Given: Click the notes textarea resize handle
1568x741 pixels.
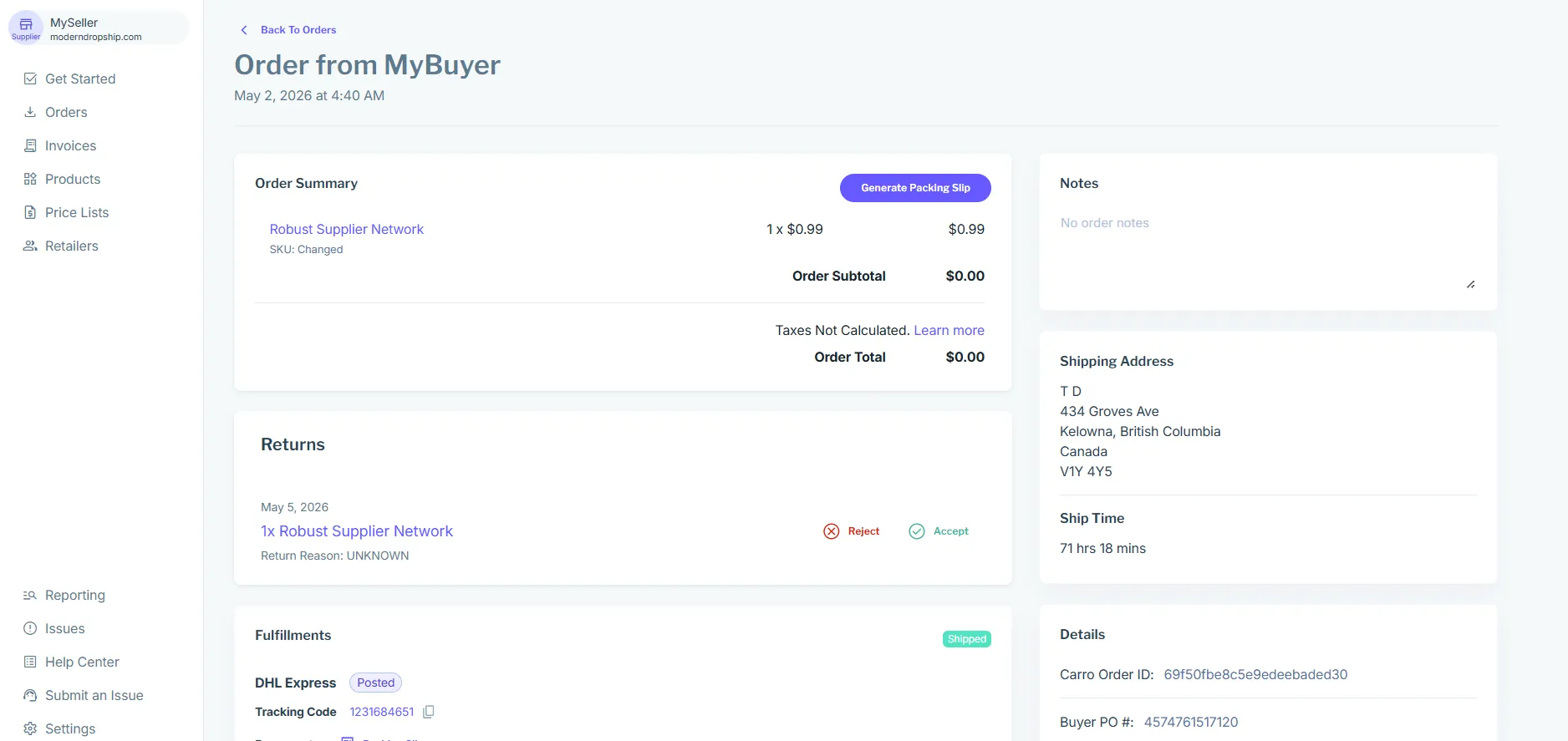Looking at the screenshot, I should (x=1471, y=285).
